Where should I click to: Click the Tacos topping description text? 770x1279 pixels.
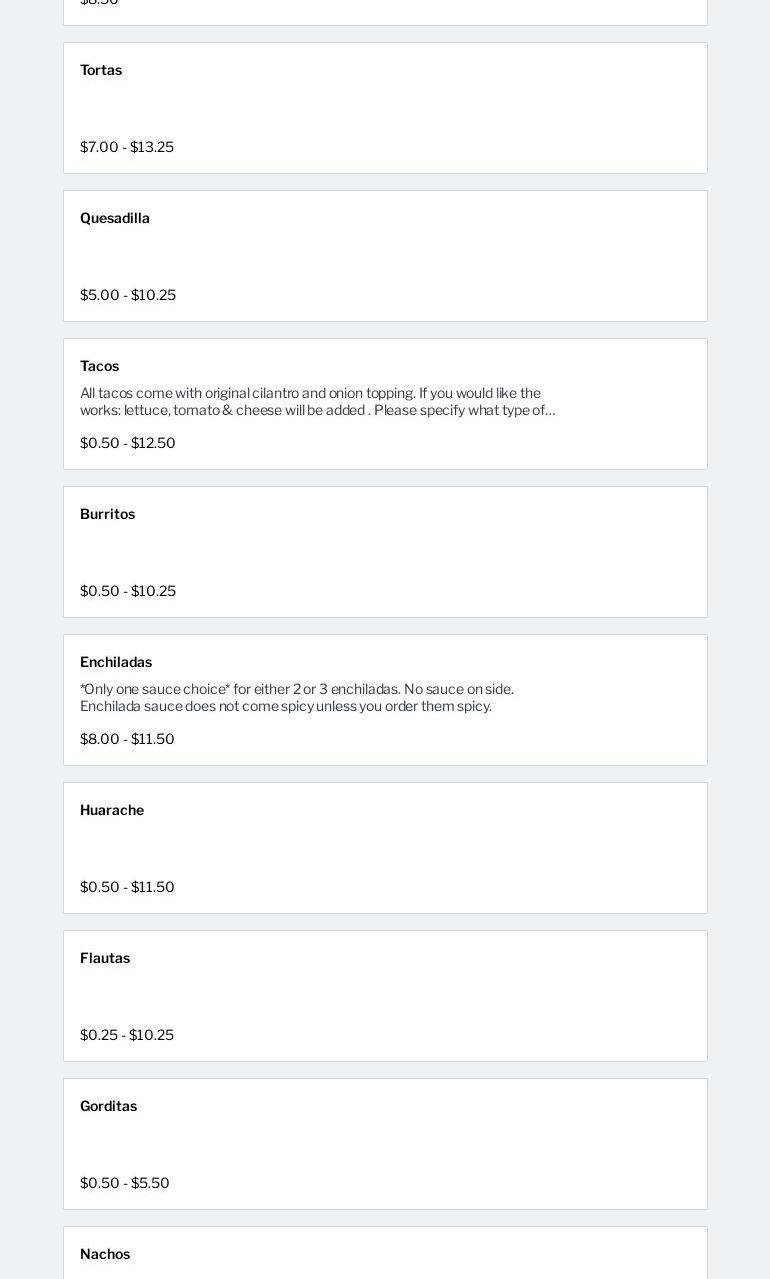[x=317, y=402]
